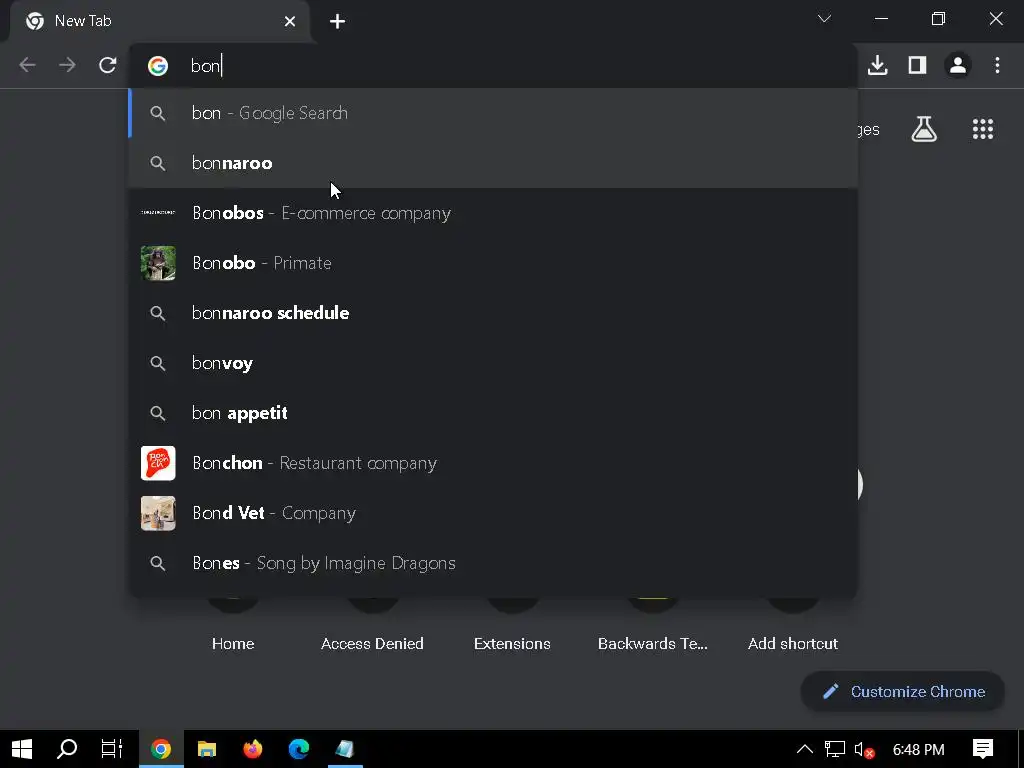
Task: Open a new tab with plus button
Action: pyautogui.click(x=337, y=22)
